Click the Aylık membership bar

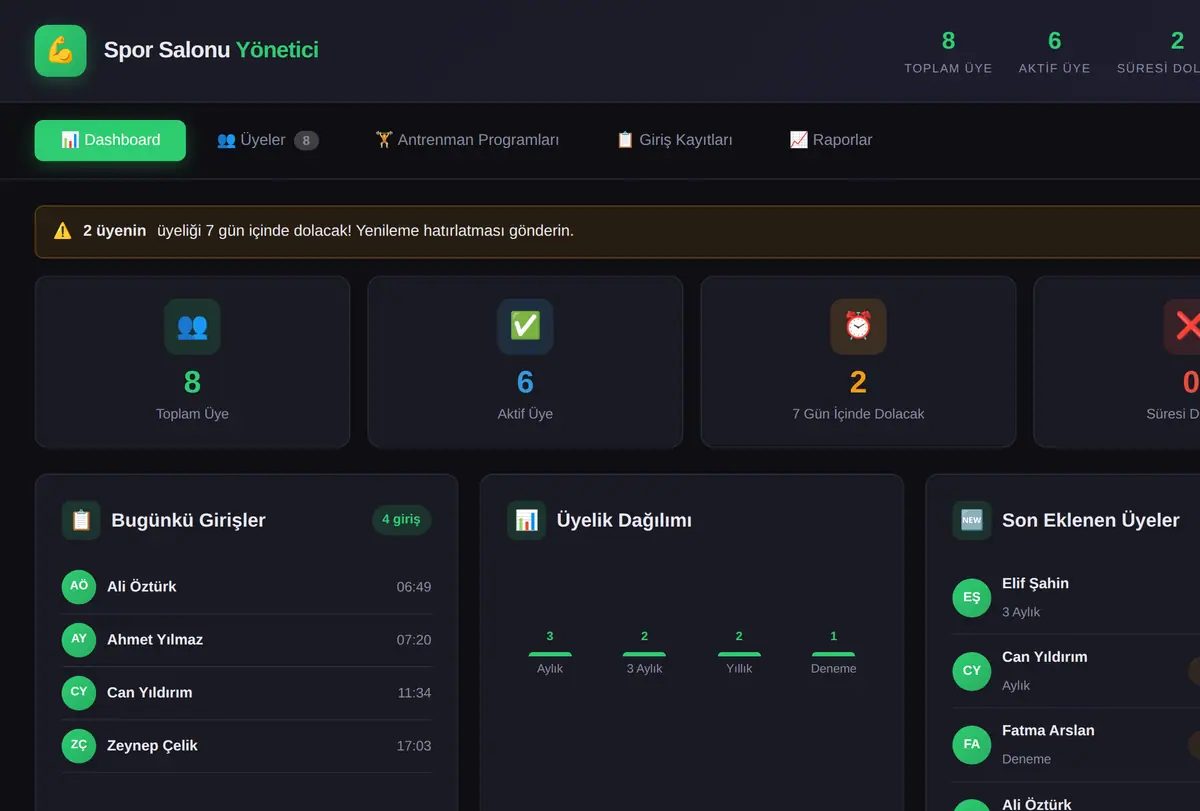pos(550,654)
